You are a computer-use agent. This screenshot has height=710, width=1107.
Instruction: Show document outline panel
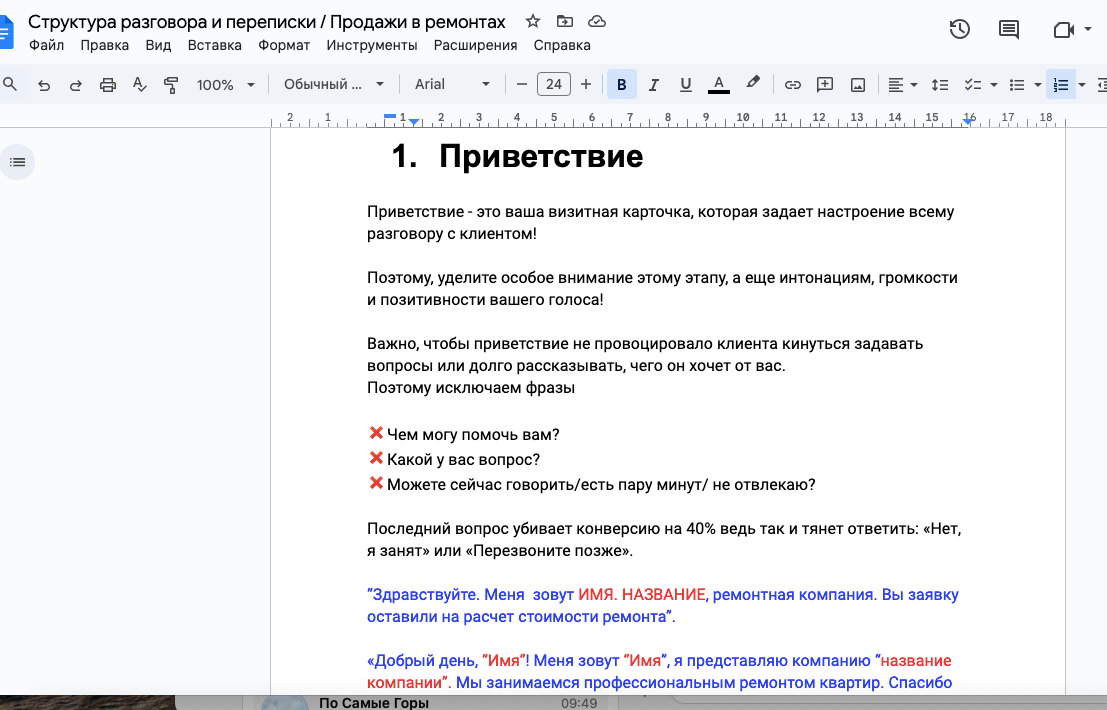pos(18,162)
